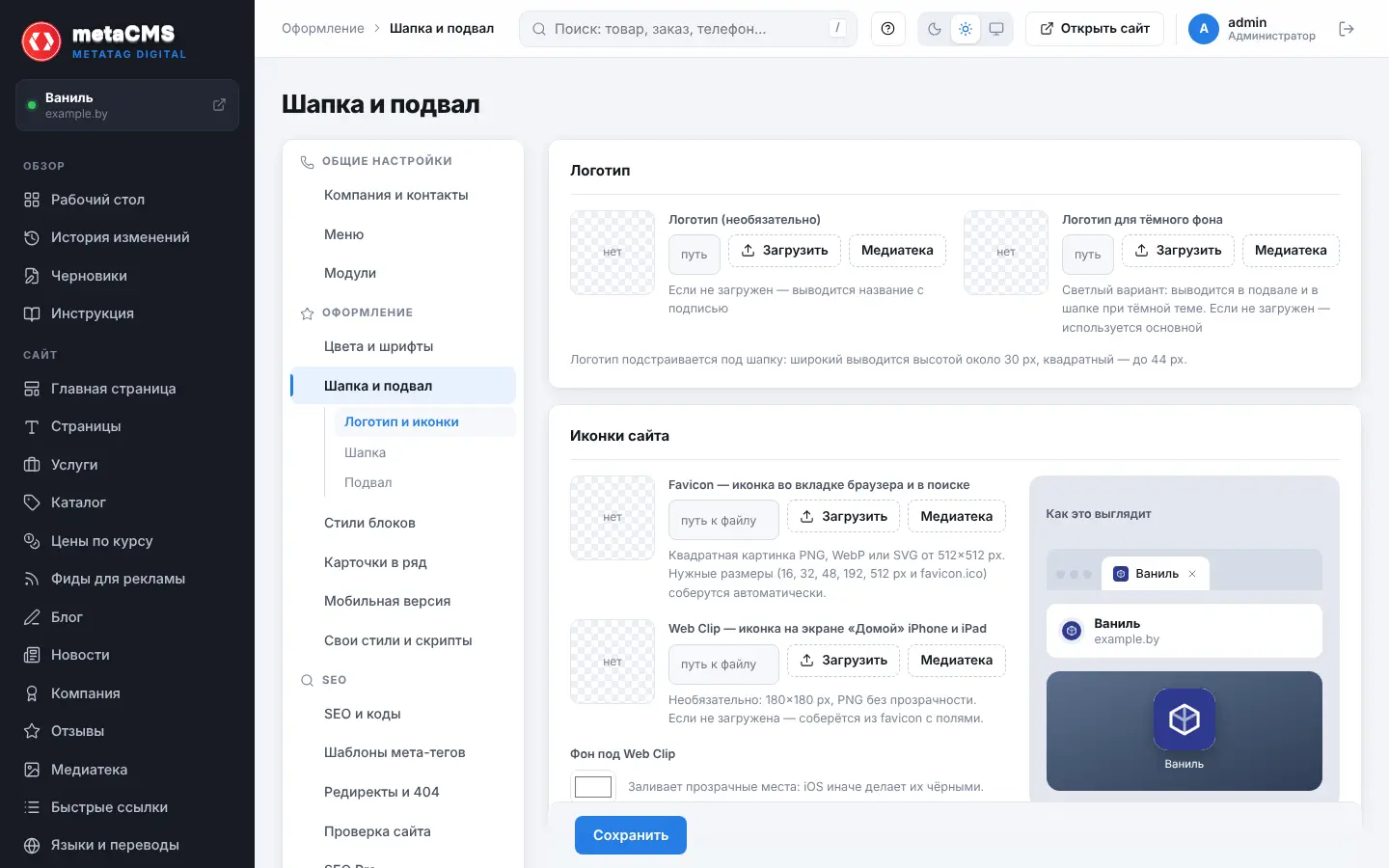Click the logout icon
The height and width of the screenshot is (868, 1389).
tap(1347, 29)
